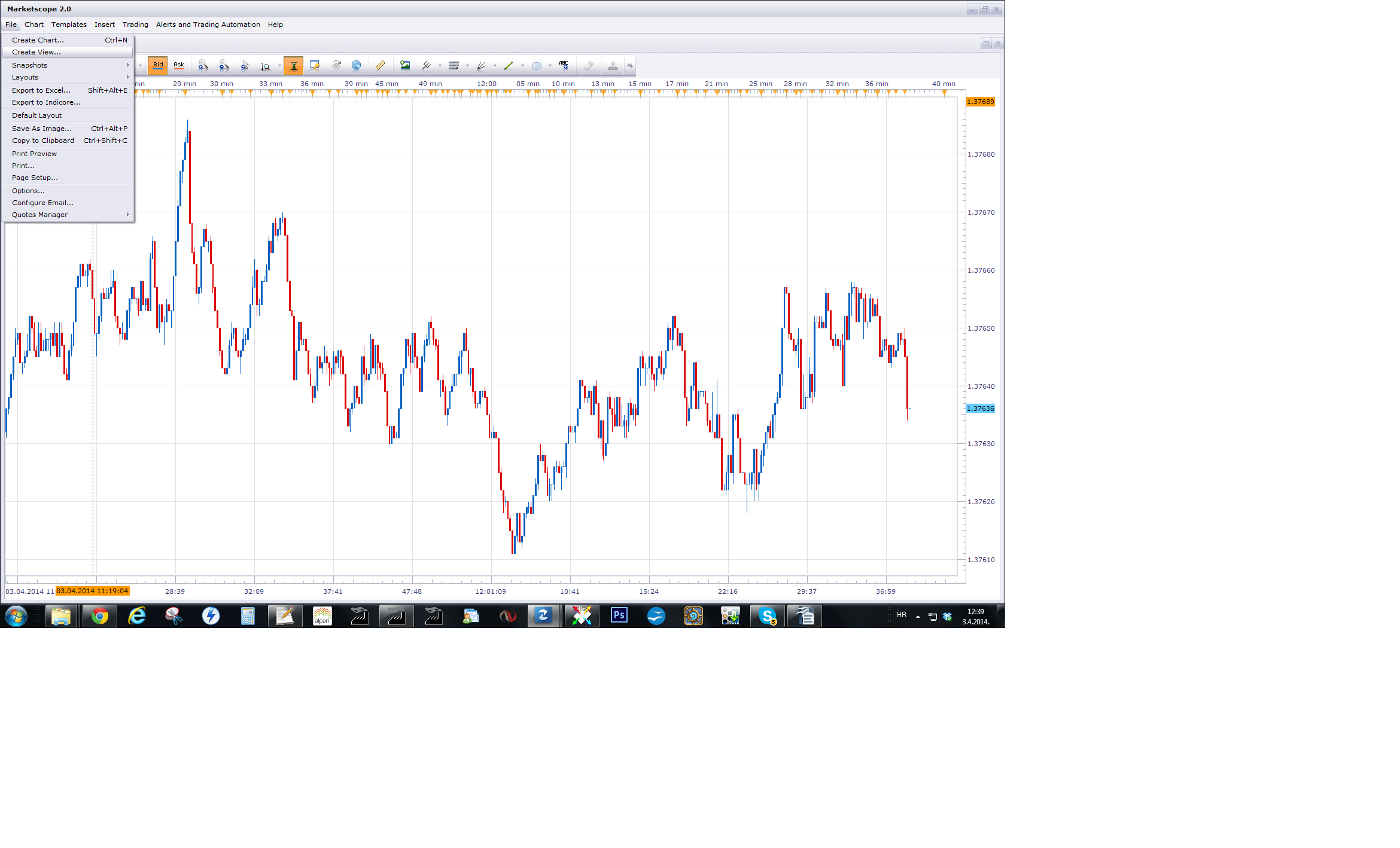Click the Windows Start button
This screenshot has width=1400, height=848.
click(x=16, y=616)
